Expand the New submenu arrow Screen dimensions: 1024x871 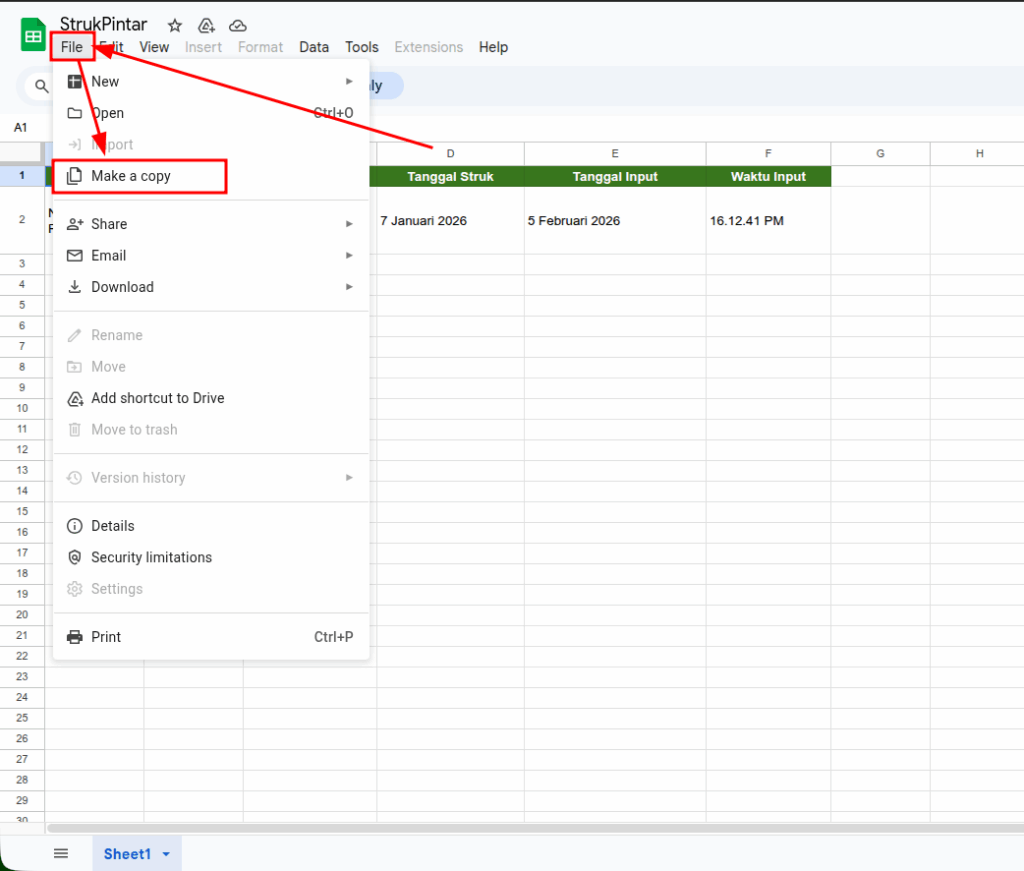pyautogui.click(x=349, y=82)
